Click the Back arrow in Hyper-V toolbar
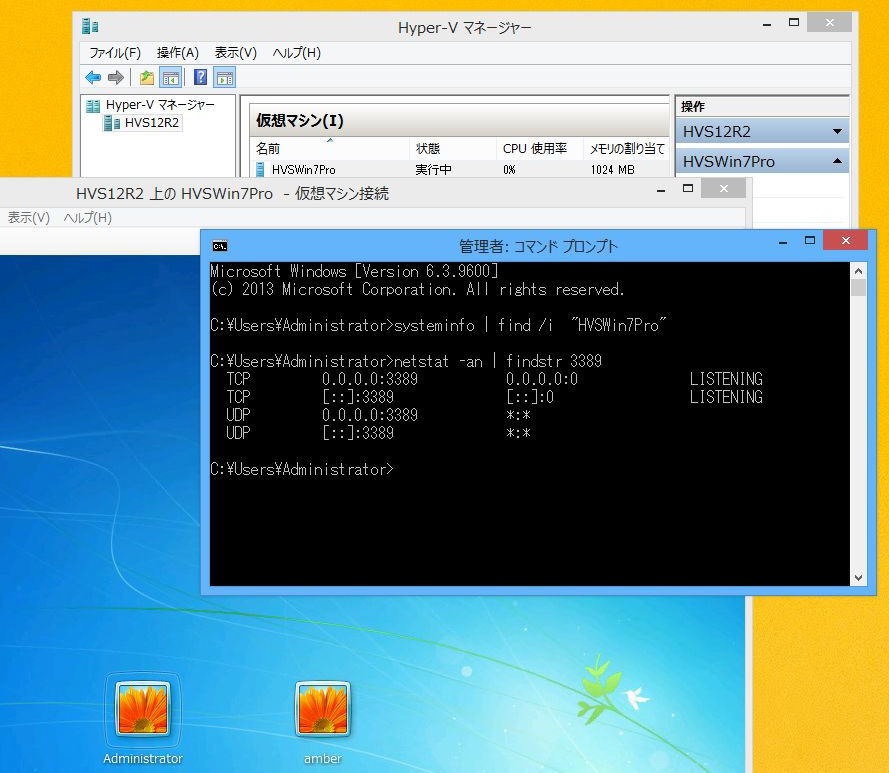Viewport: 889px width, 773px height. coord(93,77)
